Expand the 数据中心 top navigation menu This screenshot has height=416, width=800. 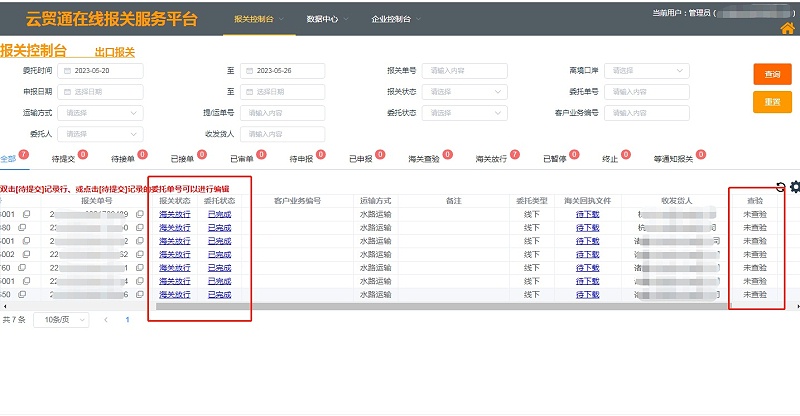click(327, 19)
